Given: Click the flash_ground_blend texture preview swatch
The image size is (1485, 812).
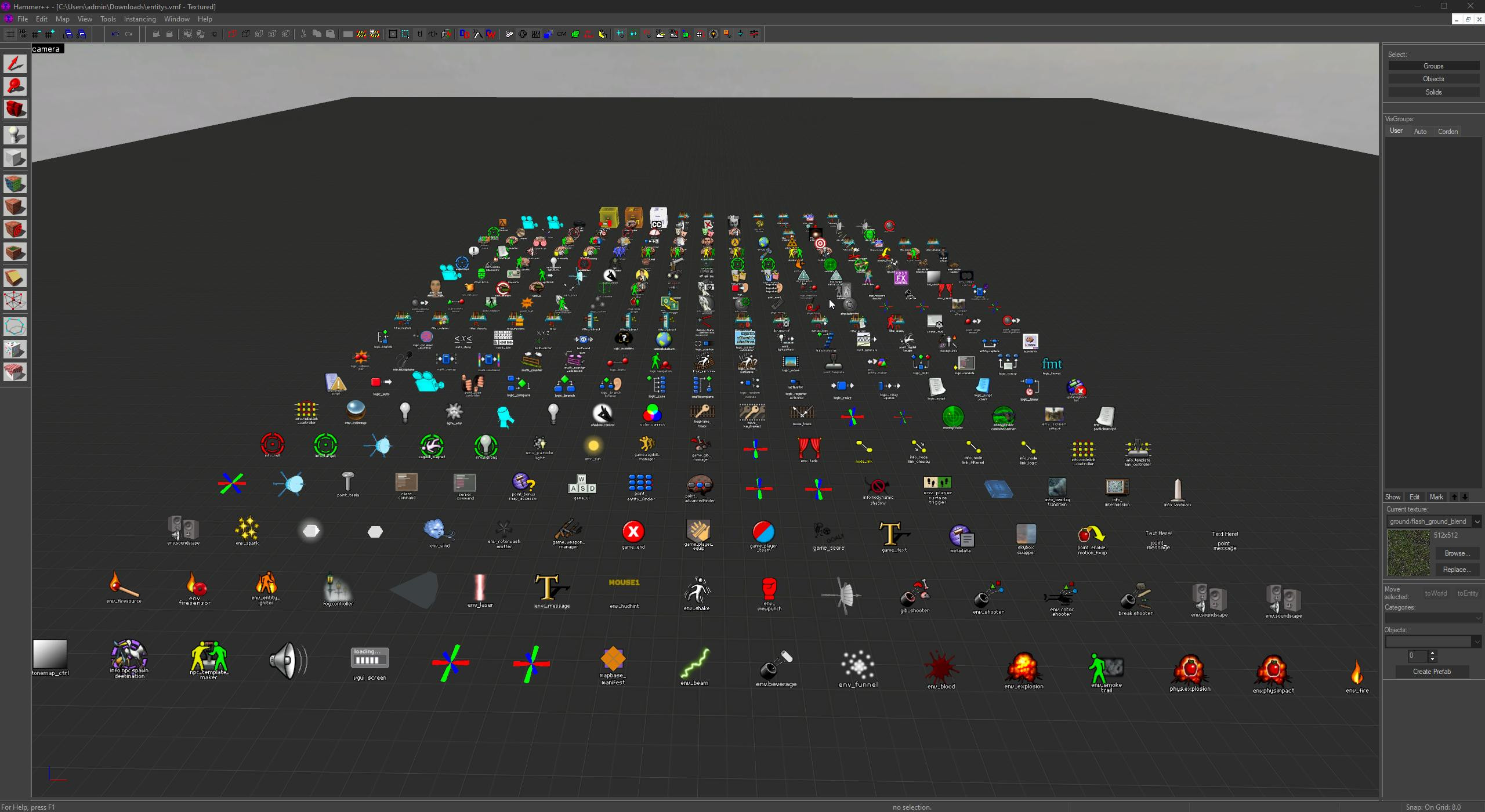Looking at the screenshot, I should click(1408, 552).
